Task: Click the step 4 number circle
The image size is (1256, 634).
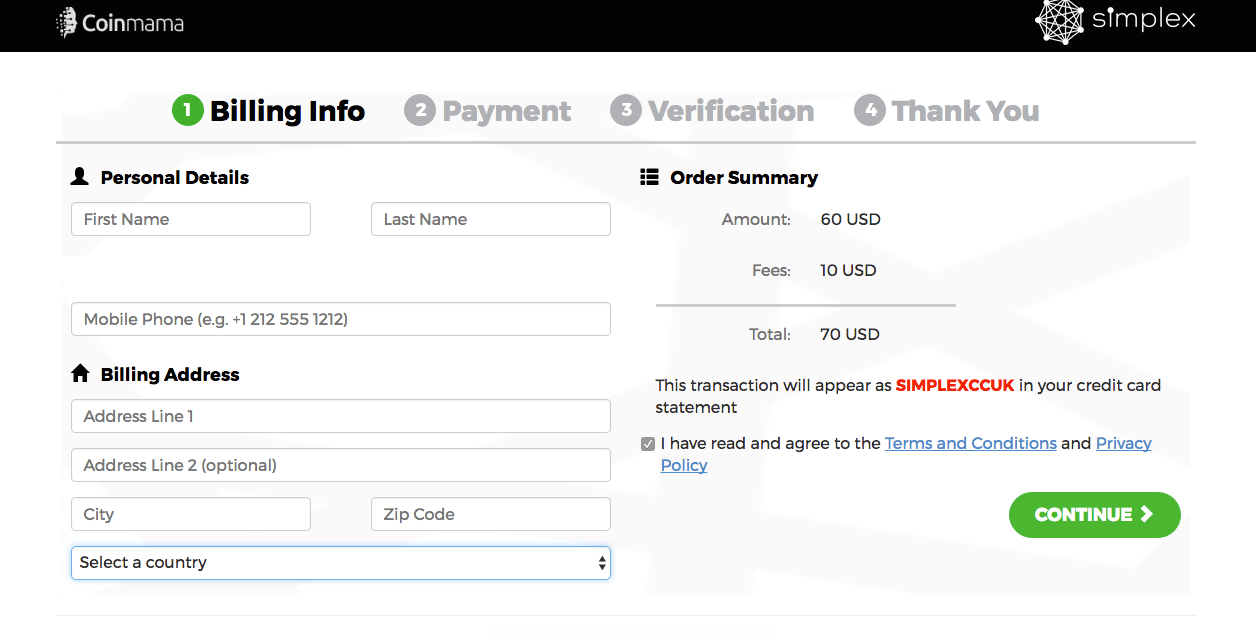Action: tap(870, 110)
